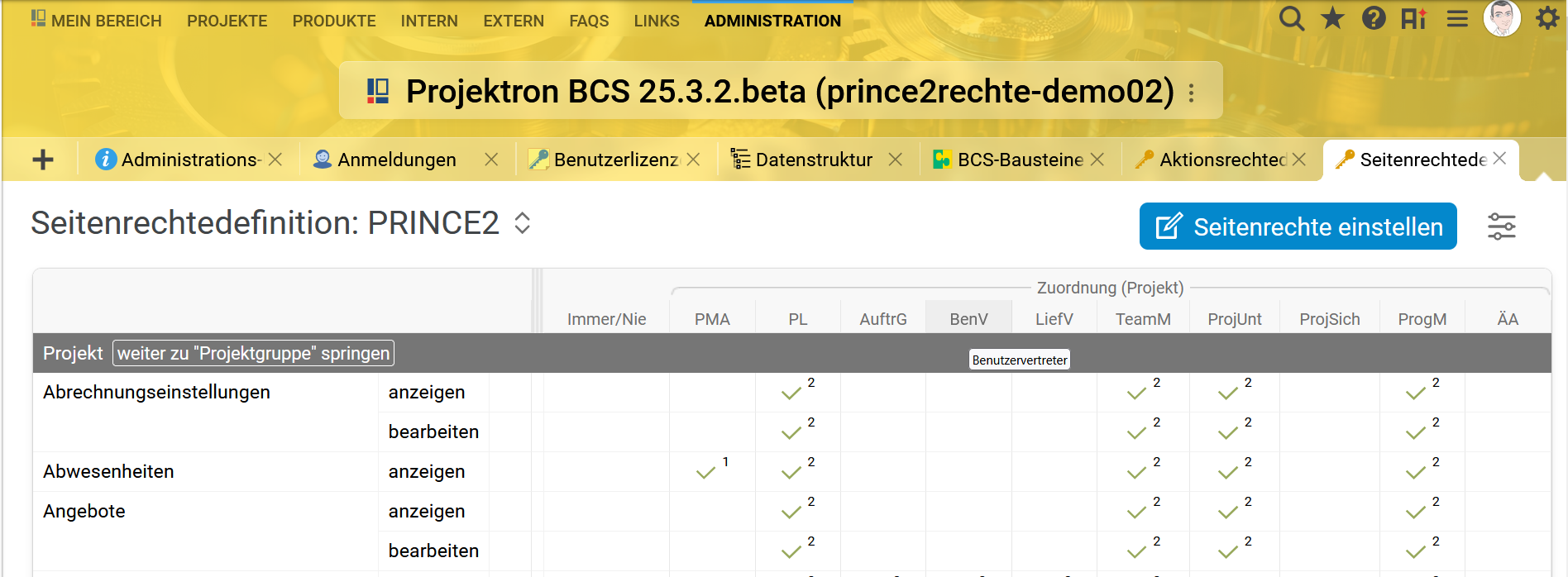1568x577 pixels.
Task: Click the favorites star icon
Action: tap(1332, 18)
